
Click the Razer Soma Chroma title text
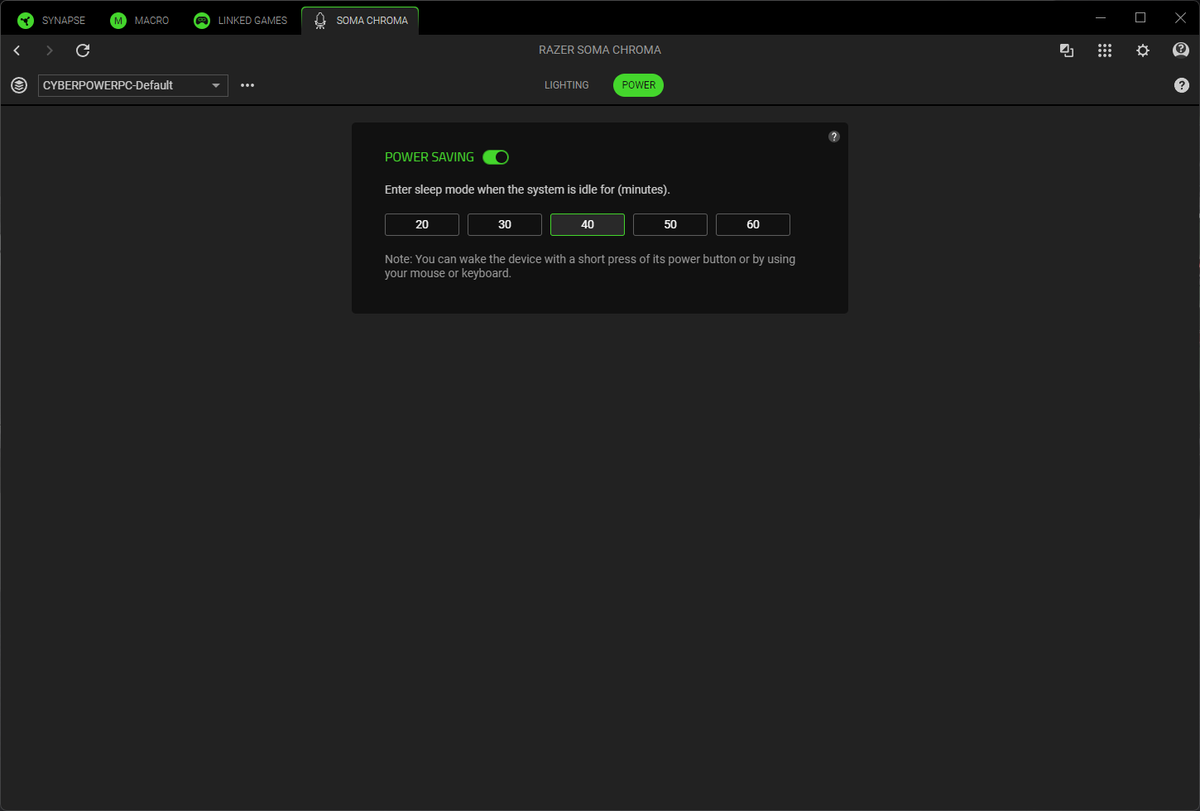tap(600, 50)
